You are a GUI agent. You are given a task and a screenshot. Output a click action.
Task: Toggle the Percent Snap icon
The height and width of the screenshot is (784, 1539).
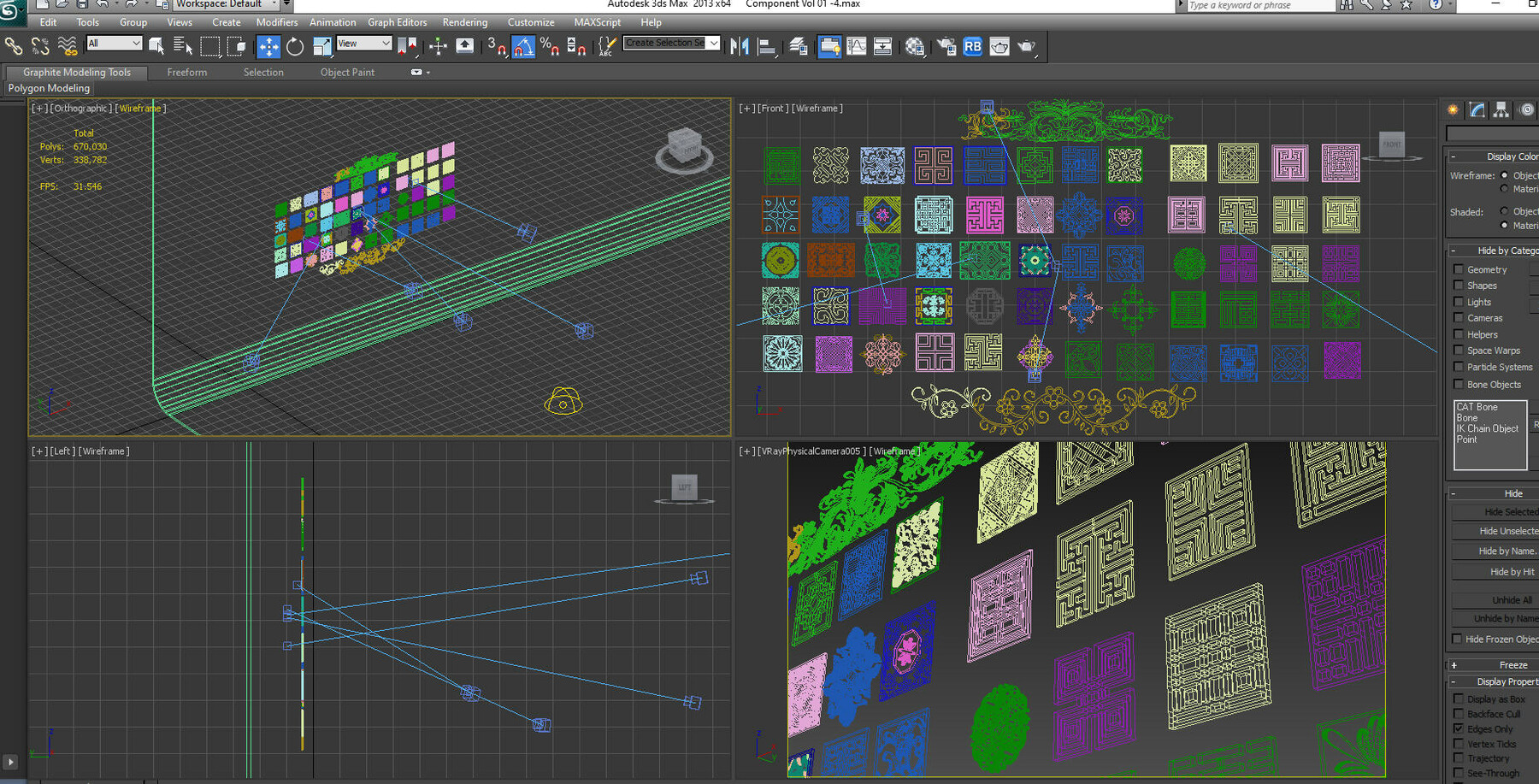550,46
